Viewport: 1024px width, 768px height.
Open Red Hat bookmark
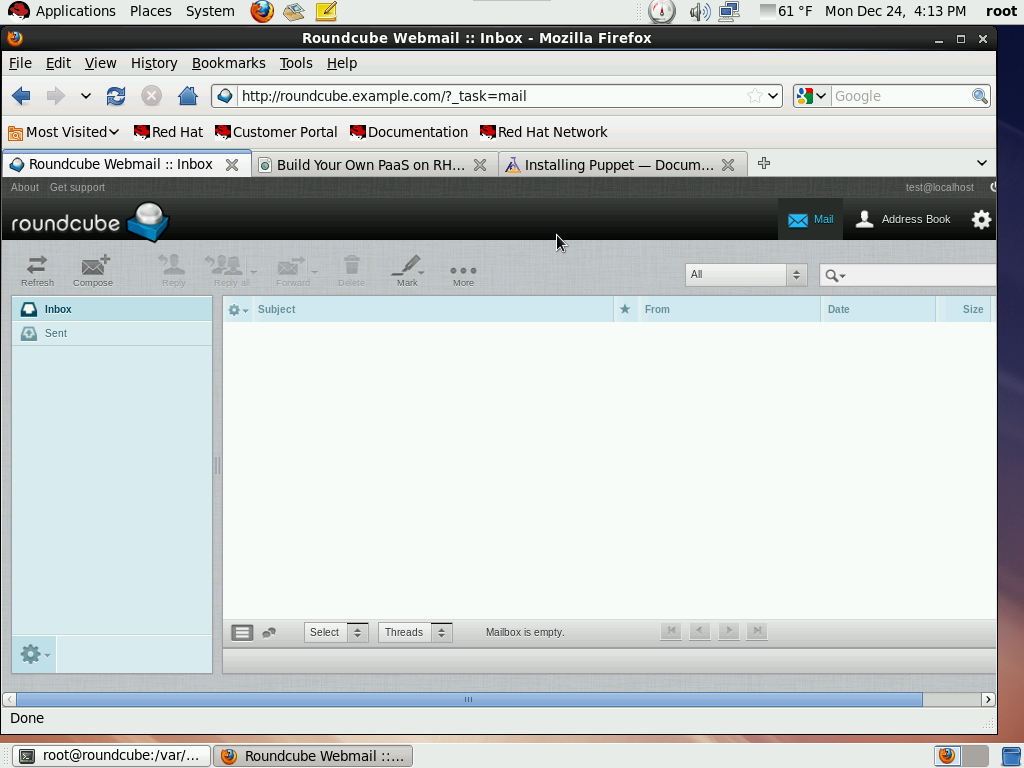[x=168, y=132]
